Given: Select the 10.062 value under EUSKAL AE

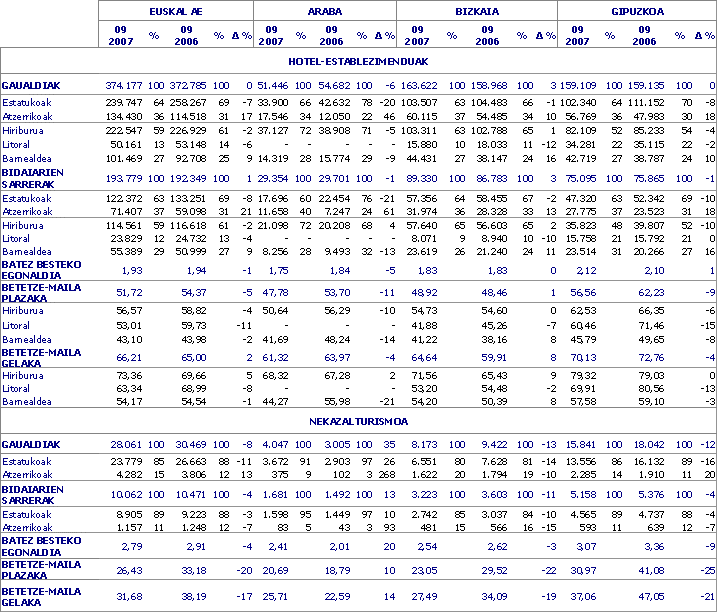Looking at the screenshot, I should point(126,494).
